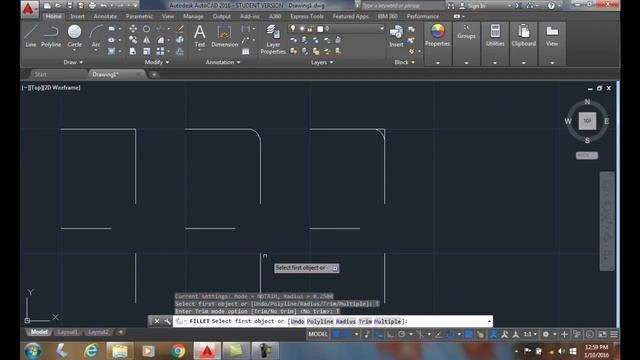Select the Scale tool in Modify panel
Viewport: 640px width, 360px height.
pos(147,51)
